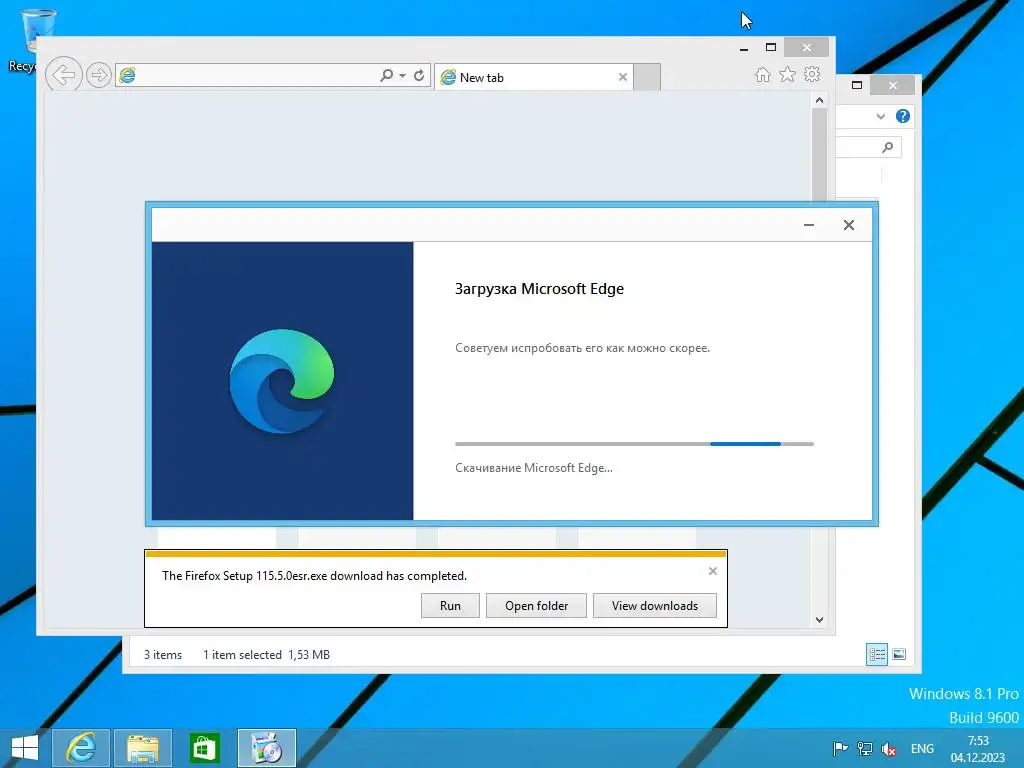Switch to details view in File Explorer

point(876,654)
